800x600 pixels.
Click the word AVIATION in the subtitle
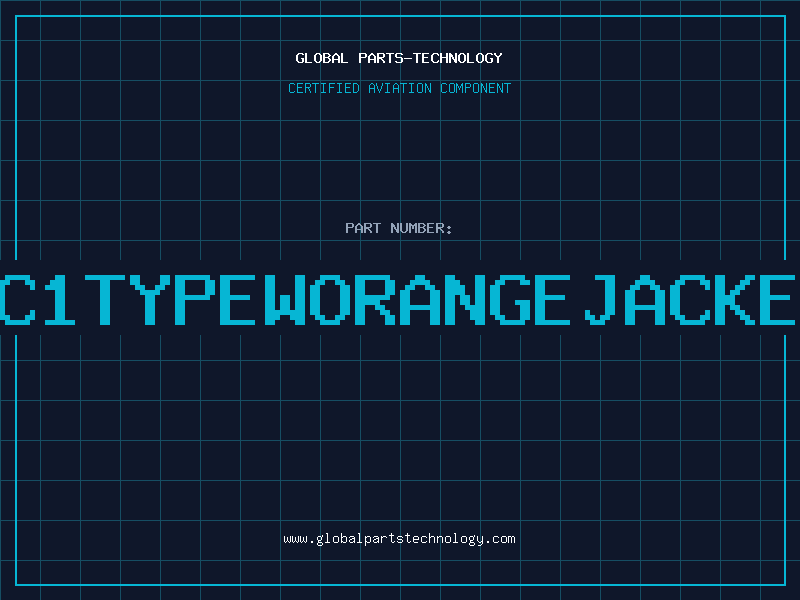pyautogui.click(x=401, y=88)
